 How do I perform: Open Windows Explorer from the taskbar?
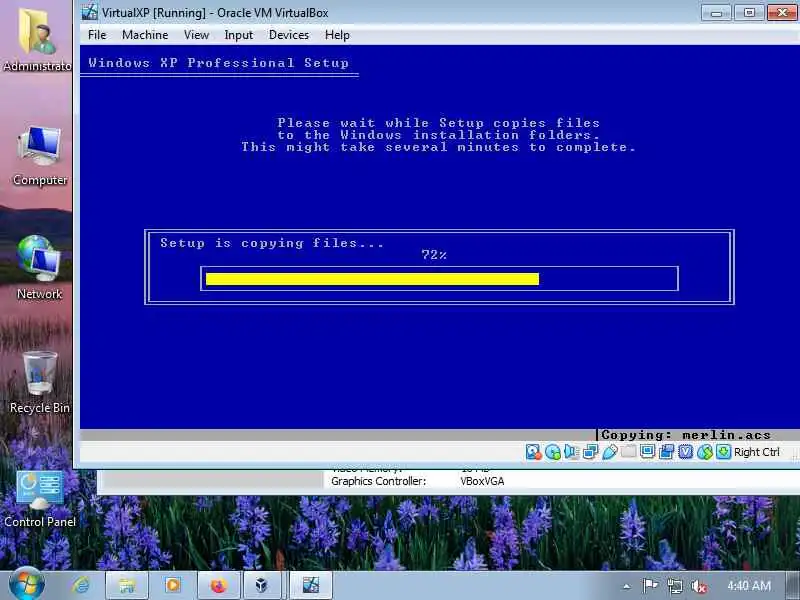(127, 585)
